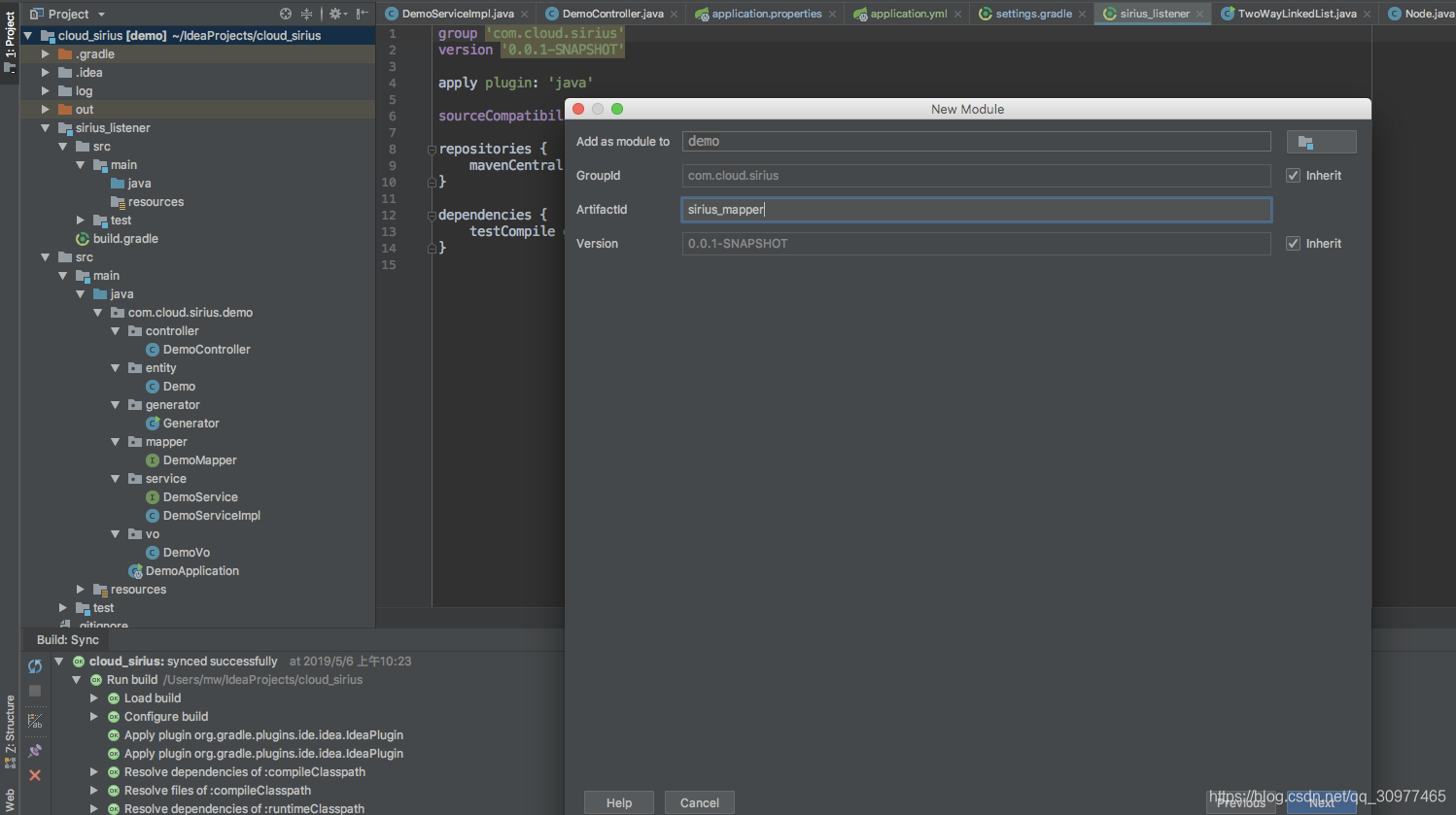Click the ArtifactId input field
1456x815 pixels.
[976, 210]
